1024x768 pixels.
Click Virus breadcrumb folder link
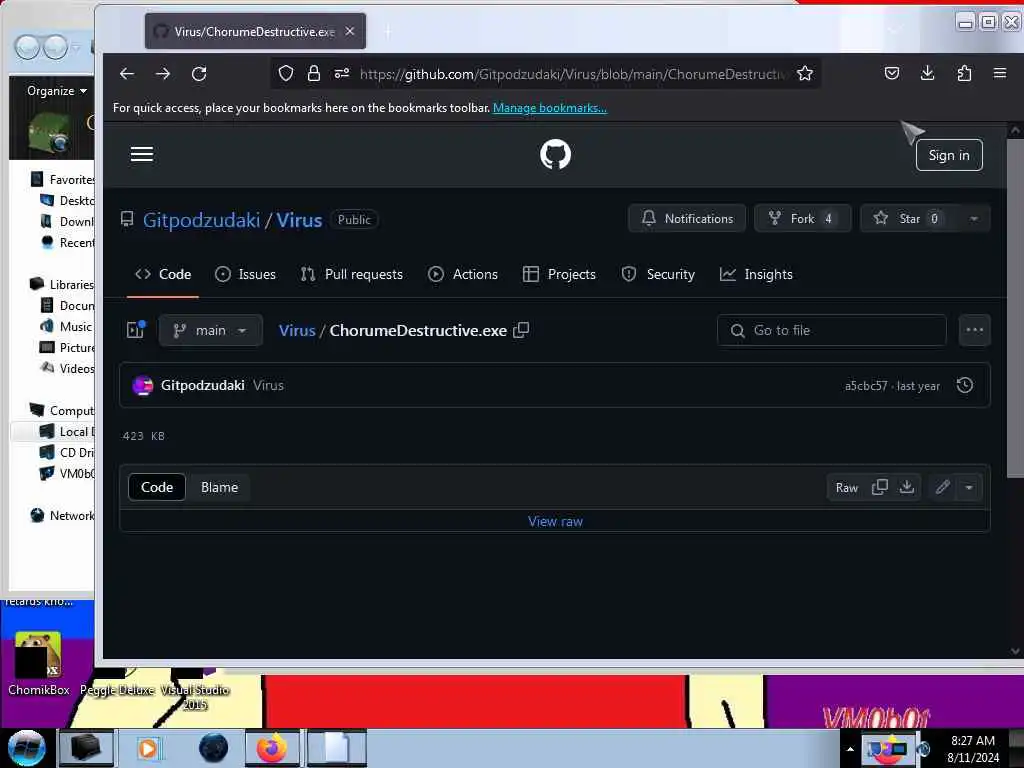(297, 330)
